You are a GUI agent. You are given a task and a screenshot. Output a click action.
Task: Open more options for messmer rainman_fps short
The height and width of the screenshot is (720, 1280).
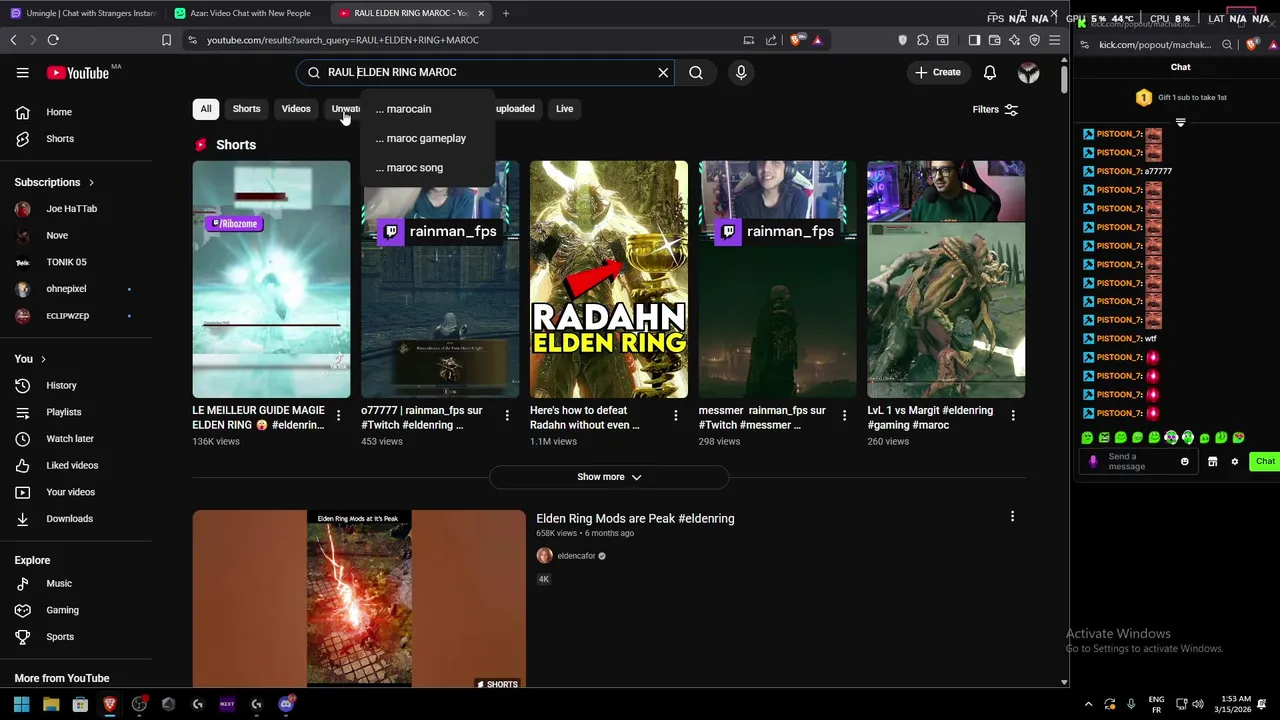click(844, 415)
